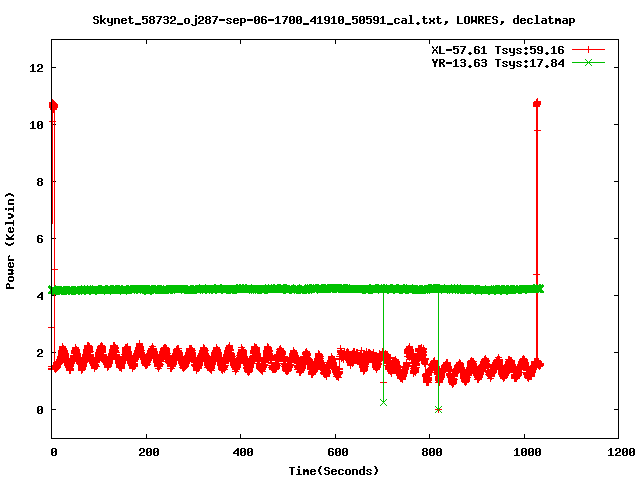This screenshot has height=480, width=640.
Task: Click the red spike peak near 1025 seconds
Action: (537, 103)
